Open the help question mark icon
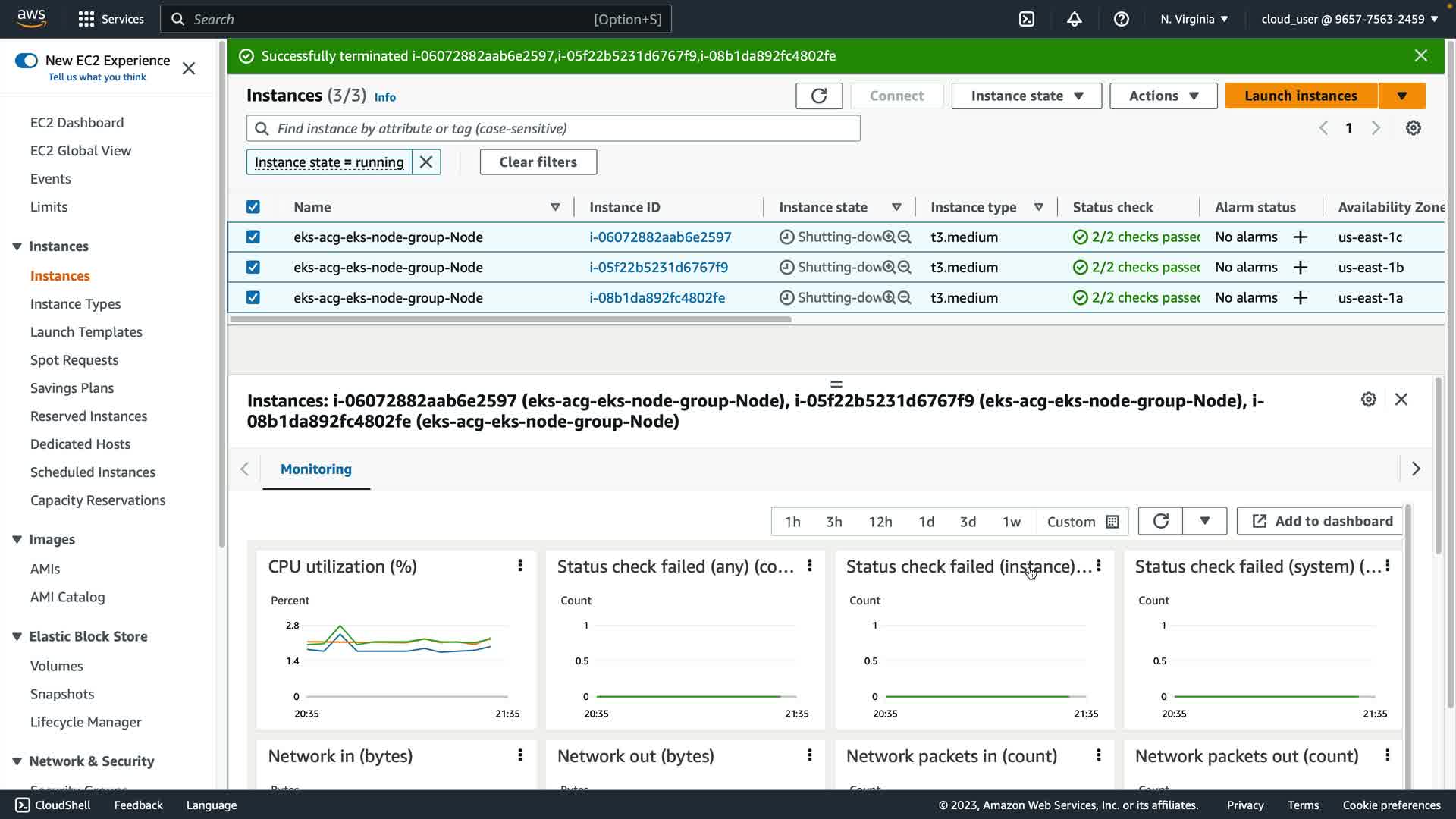This screenshot has height=819, width=1456. coord(1121,19)
